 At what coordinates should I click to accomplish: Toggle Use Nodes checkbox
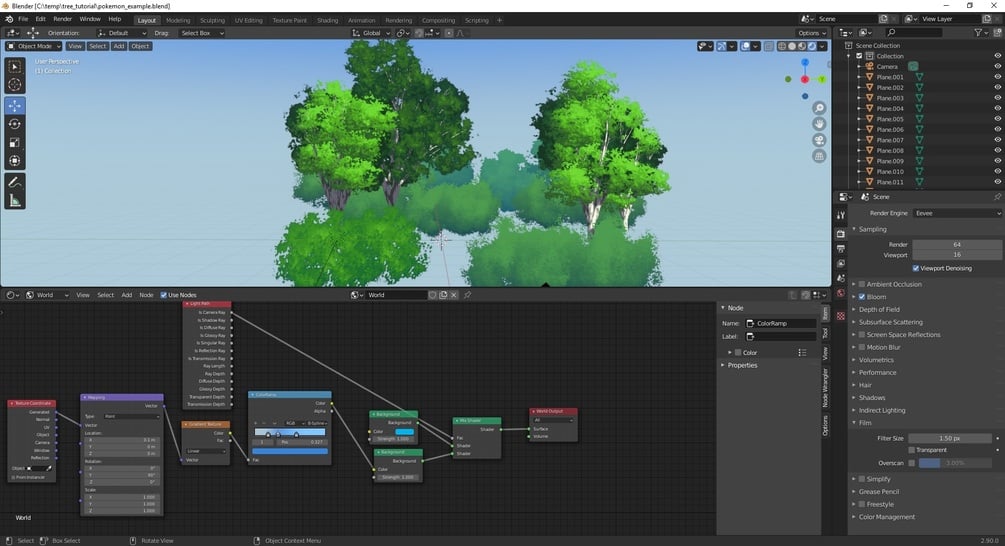coord(164,295)
